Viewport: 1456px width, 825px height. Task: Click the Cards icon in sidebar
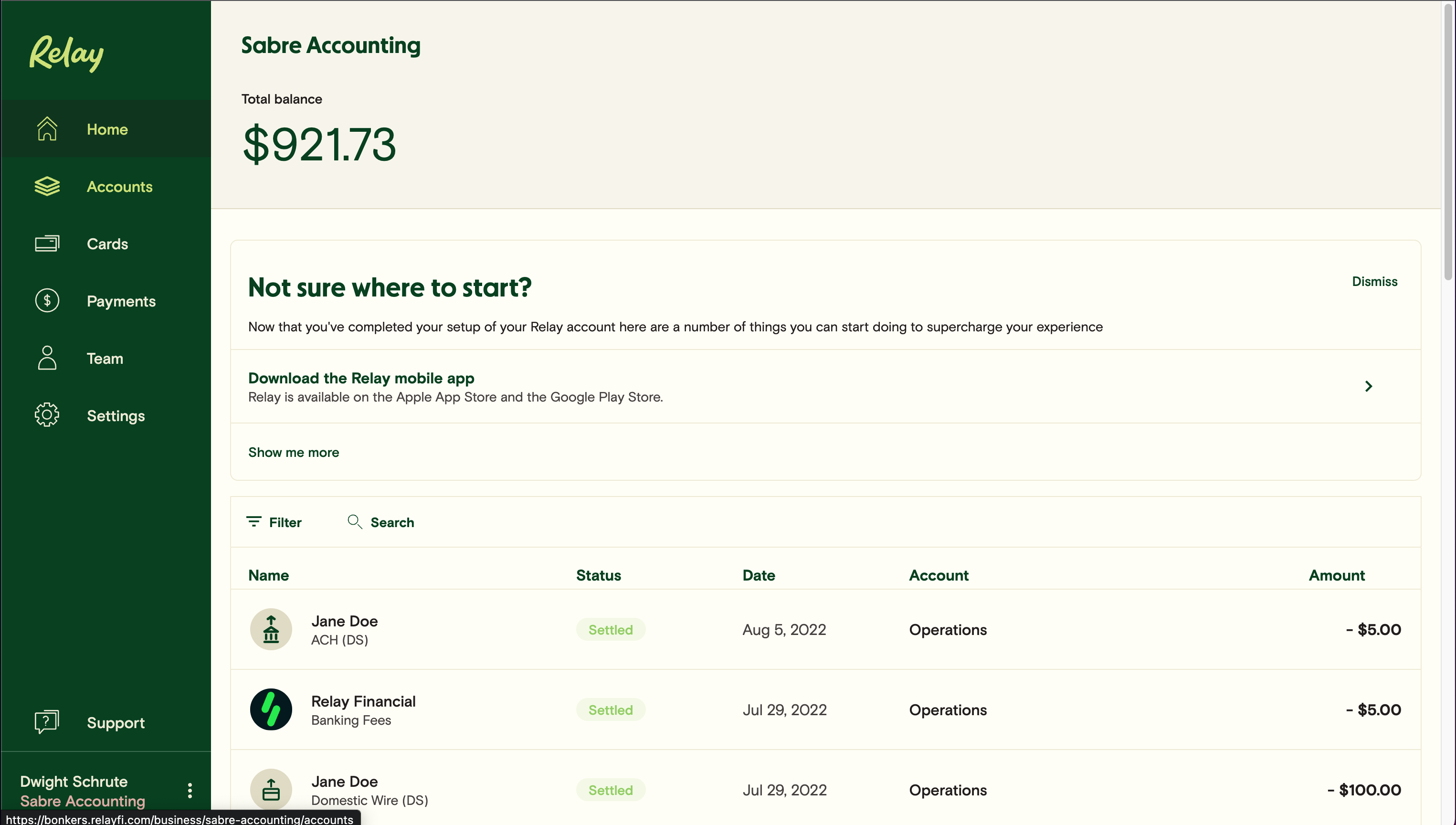[x=47, y=243]
